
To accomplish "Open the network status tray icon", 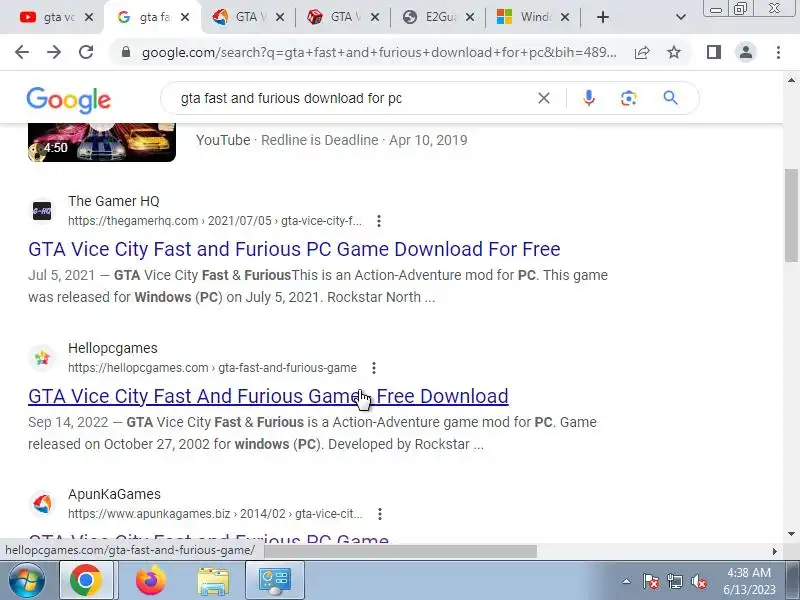I will tap(674, 581).
